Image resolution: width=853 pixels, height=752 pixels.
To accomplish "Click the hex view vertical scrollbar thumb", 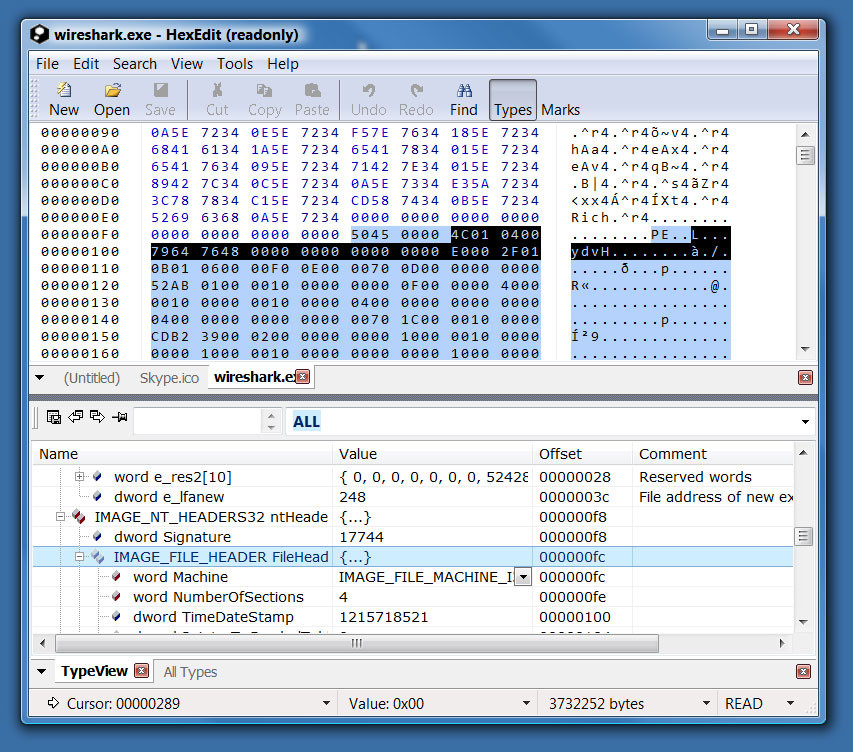I will 805,156.
